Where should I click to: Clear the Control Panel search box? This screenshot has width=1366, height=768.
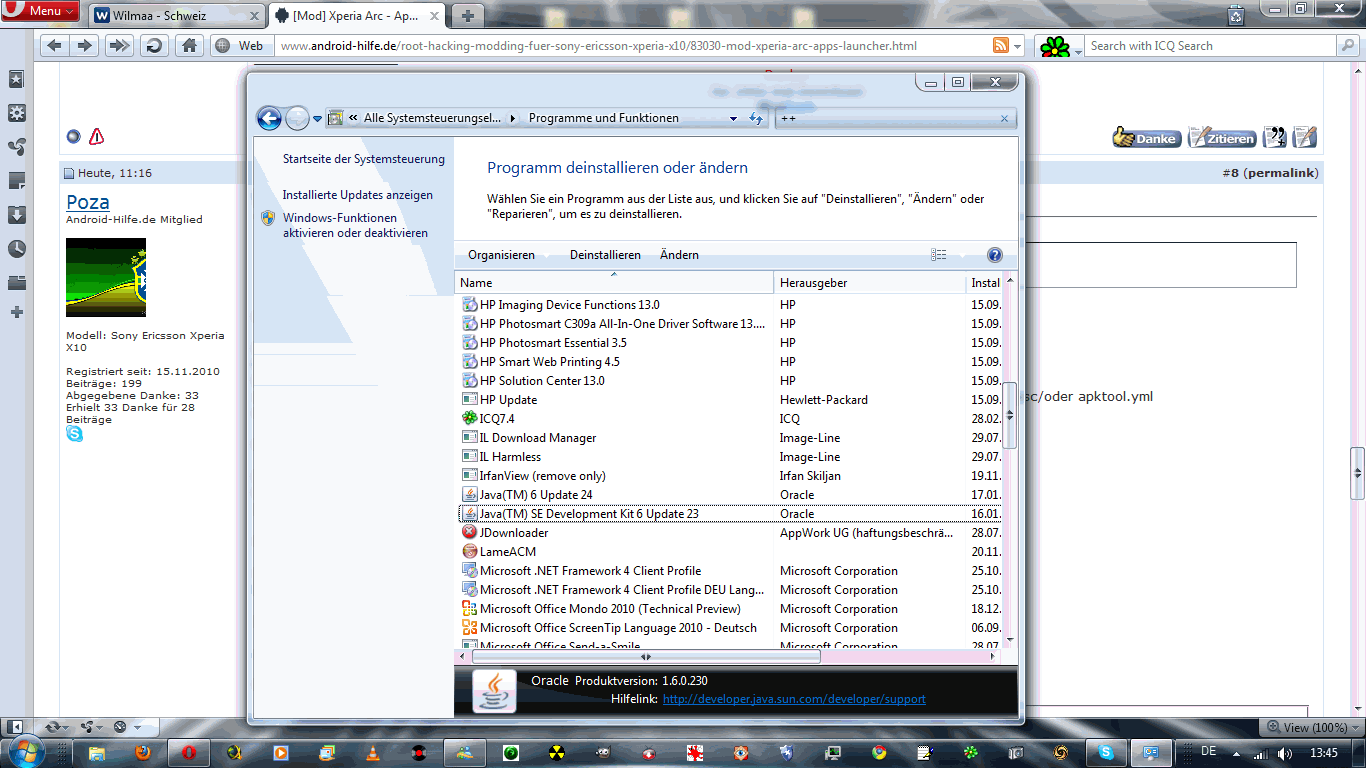(x=1005, y=118)
